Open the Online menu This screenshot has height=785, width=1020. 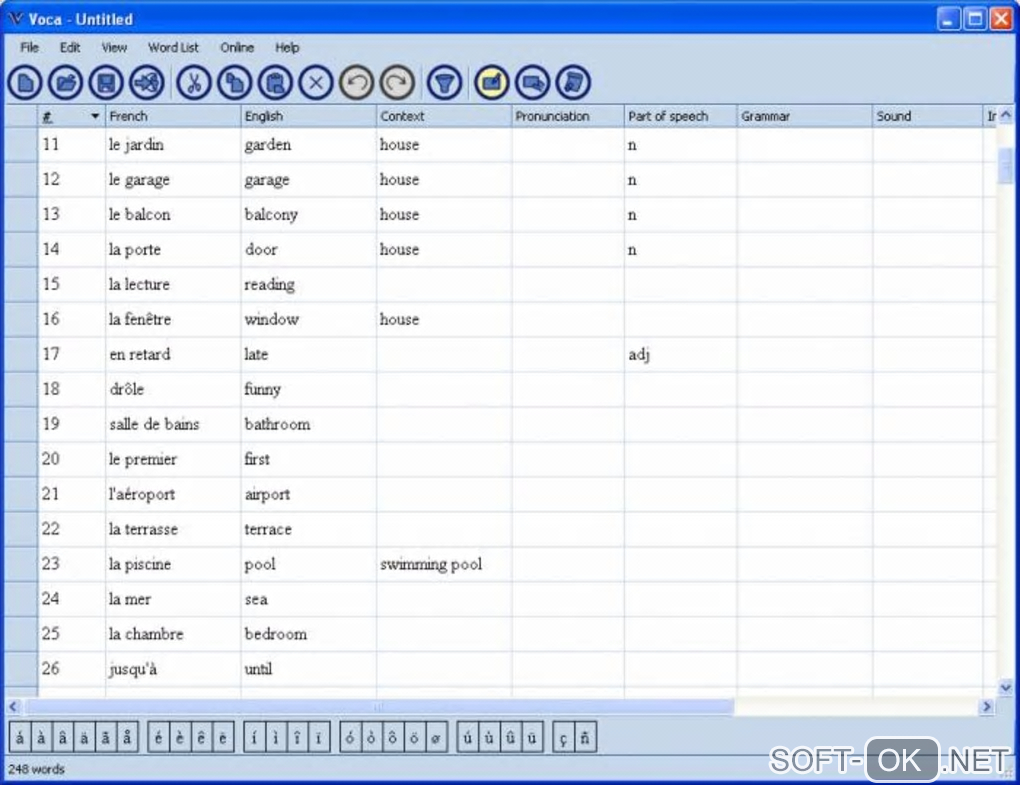237,47
